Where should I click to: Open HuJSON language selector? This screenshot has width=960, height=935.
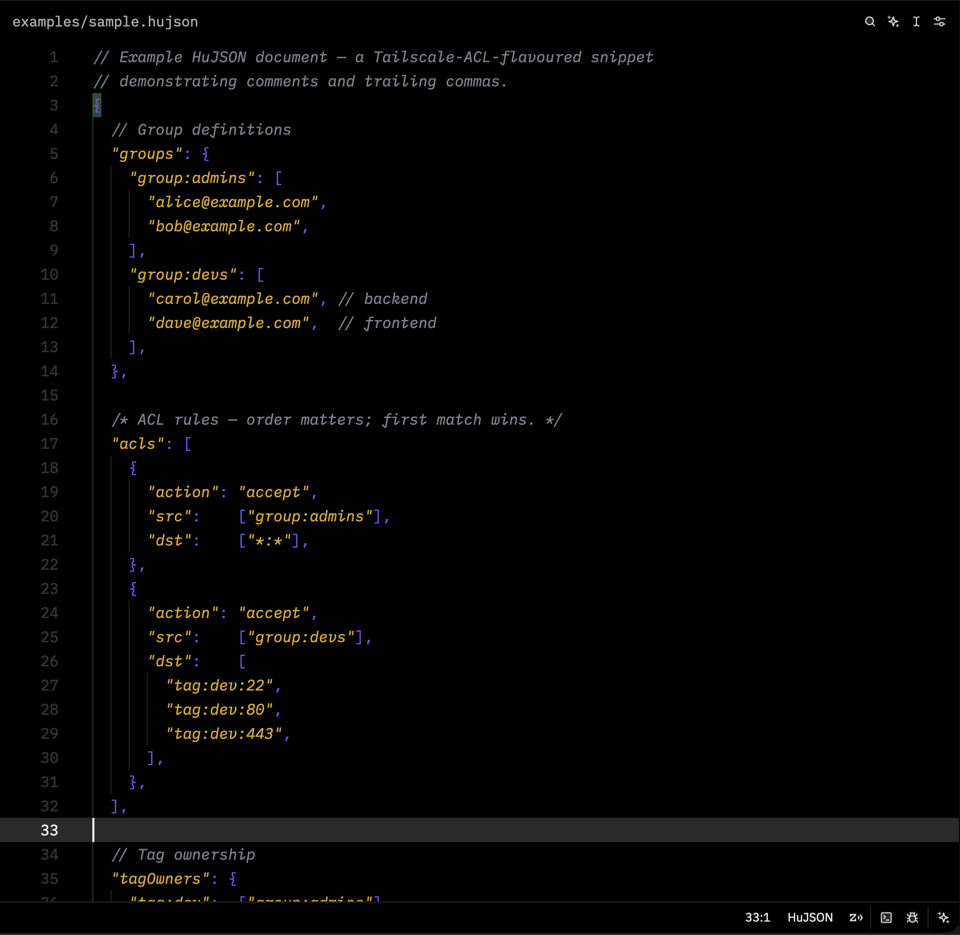point(809,917)
